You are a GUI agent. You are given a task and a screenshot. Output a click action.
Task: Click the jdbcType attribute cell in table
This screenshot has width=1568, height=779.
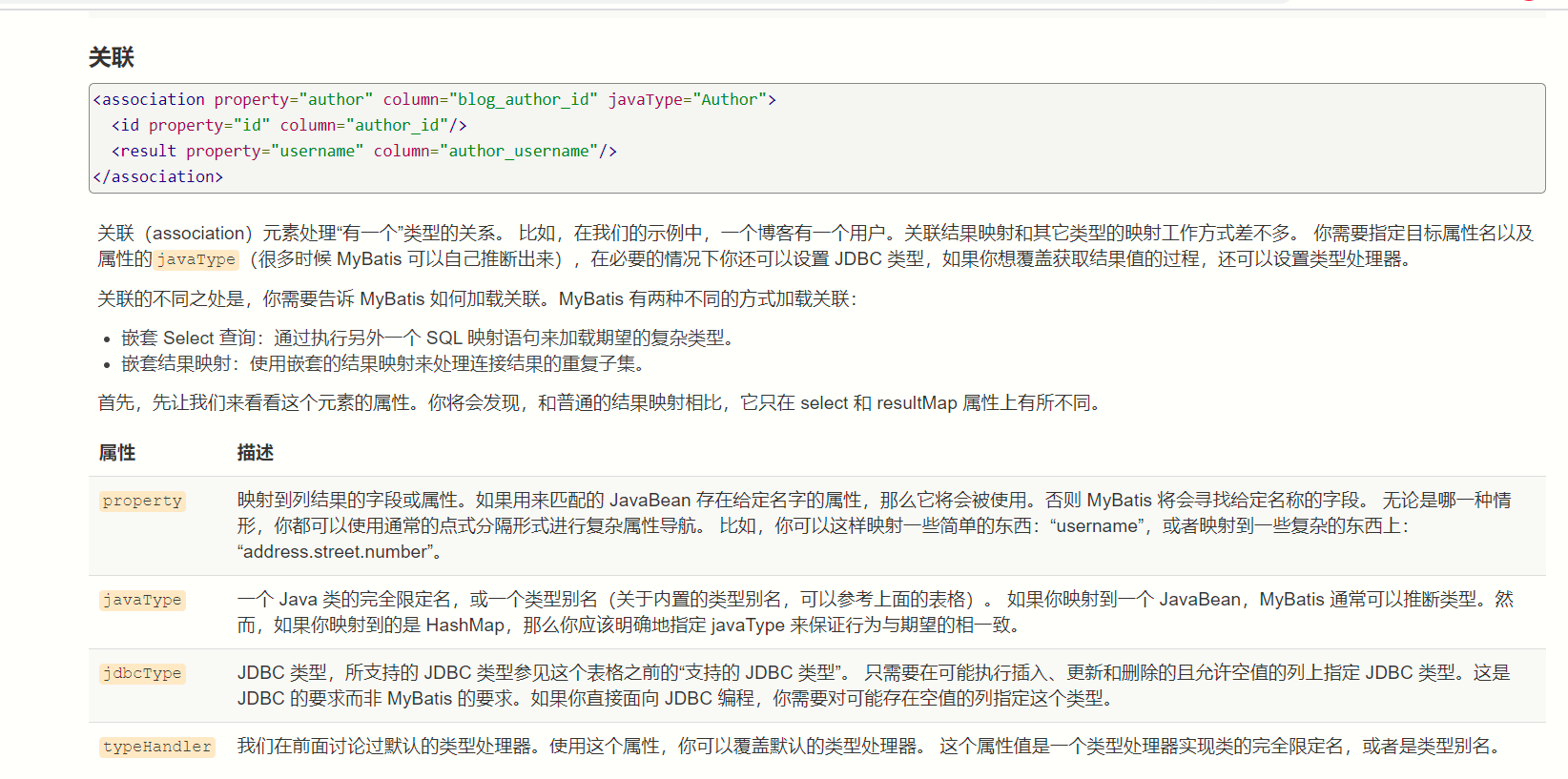[142, 673]
